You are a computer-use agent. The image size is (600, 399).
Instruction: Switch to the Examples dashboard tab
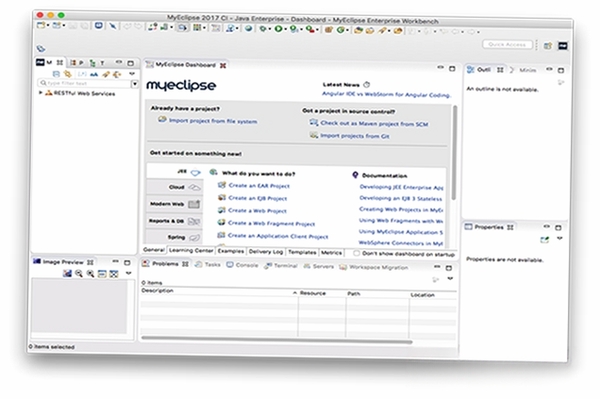(231, 251)
